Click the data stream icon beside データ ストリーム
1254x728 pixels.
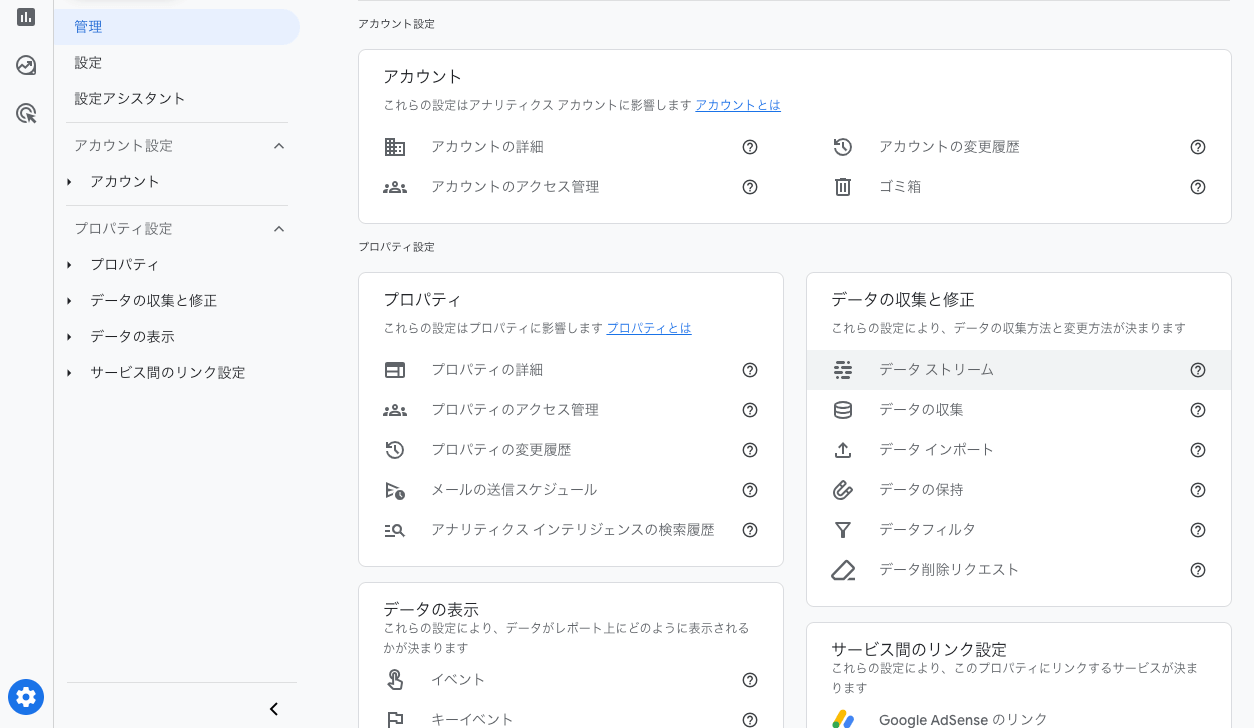click(x=843, y=370)
